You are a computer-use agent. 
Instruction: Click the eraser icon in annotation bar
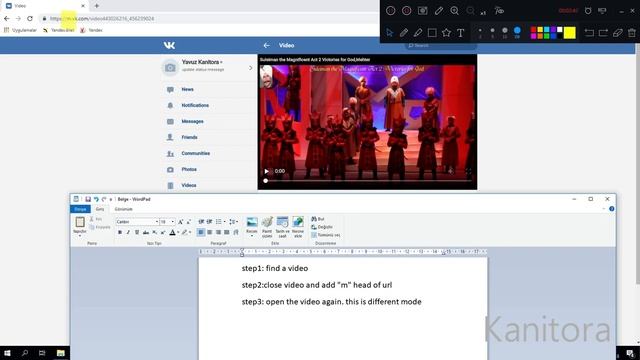tap(618, 33)
